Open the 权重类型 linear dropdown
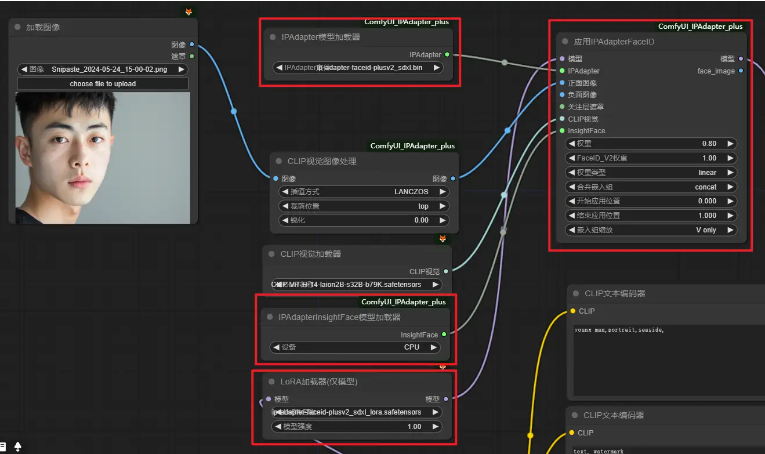Viewport: 765px width, 454px height. tap(651, 172)
